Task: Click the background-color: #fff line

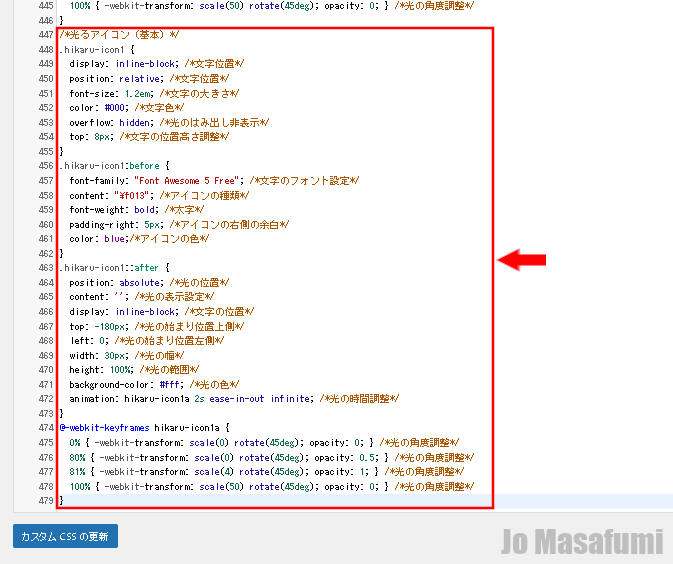Action: (x=154, y=385)
